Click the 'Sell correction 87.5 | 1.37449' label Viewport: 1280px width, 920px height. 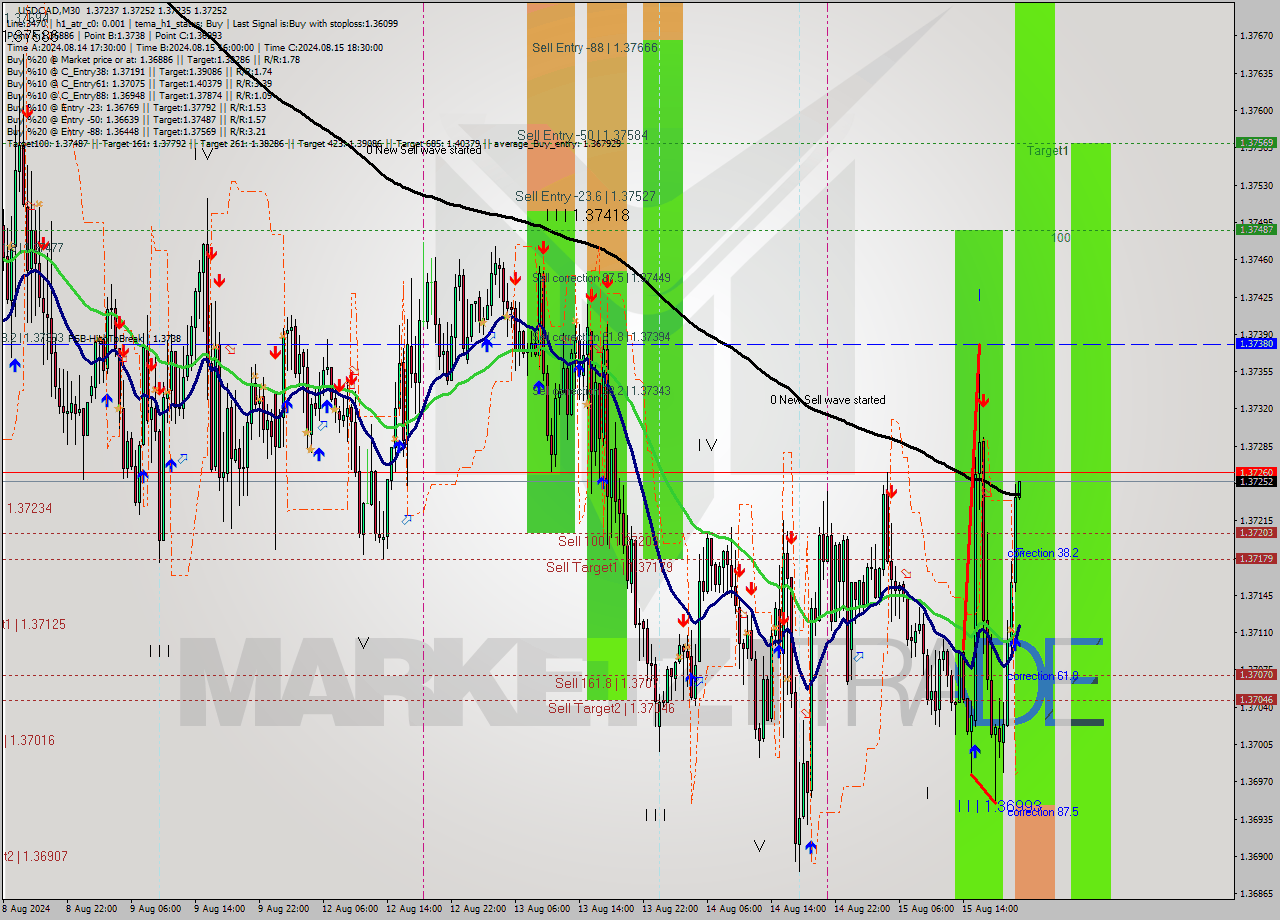(x=601, y=277)
